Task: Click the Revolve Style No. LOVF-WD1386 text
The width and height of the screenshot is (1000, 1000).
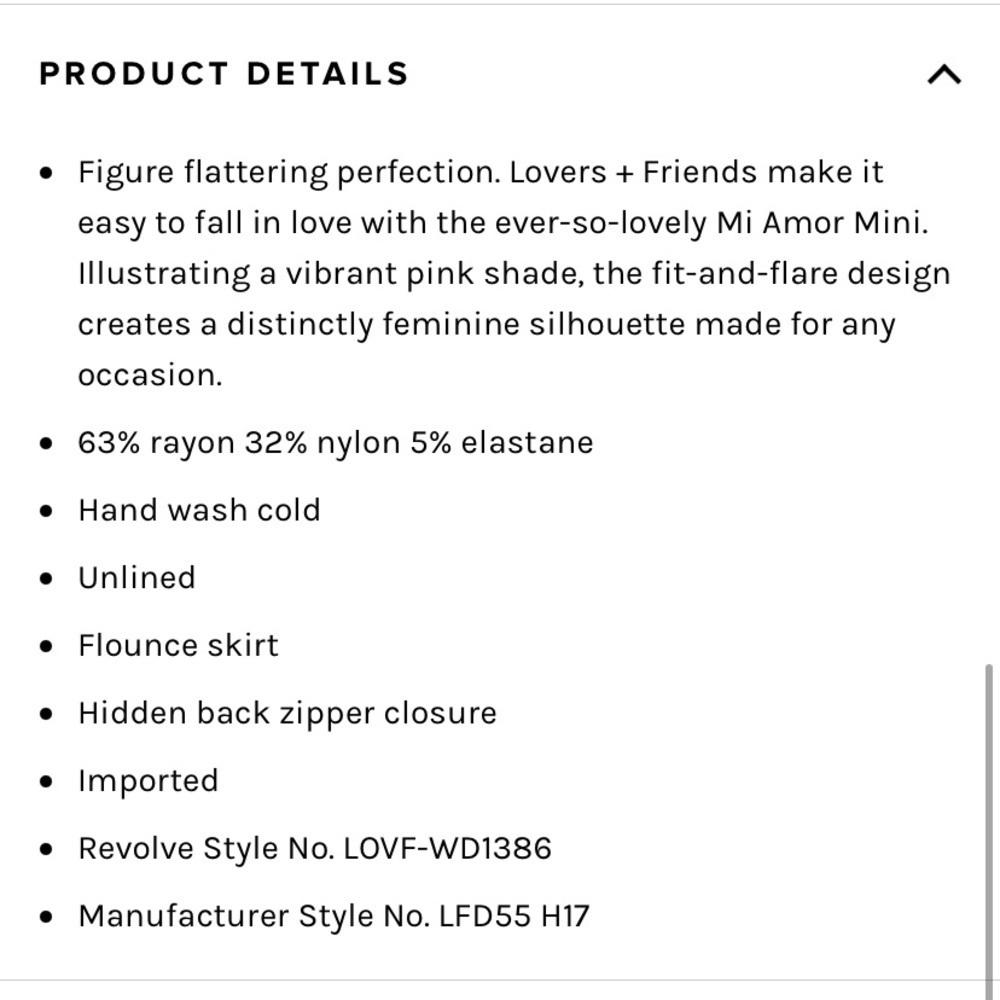Action: [314, 848]
